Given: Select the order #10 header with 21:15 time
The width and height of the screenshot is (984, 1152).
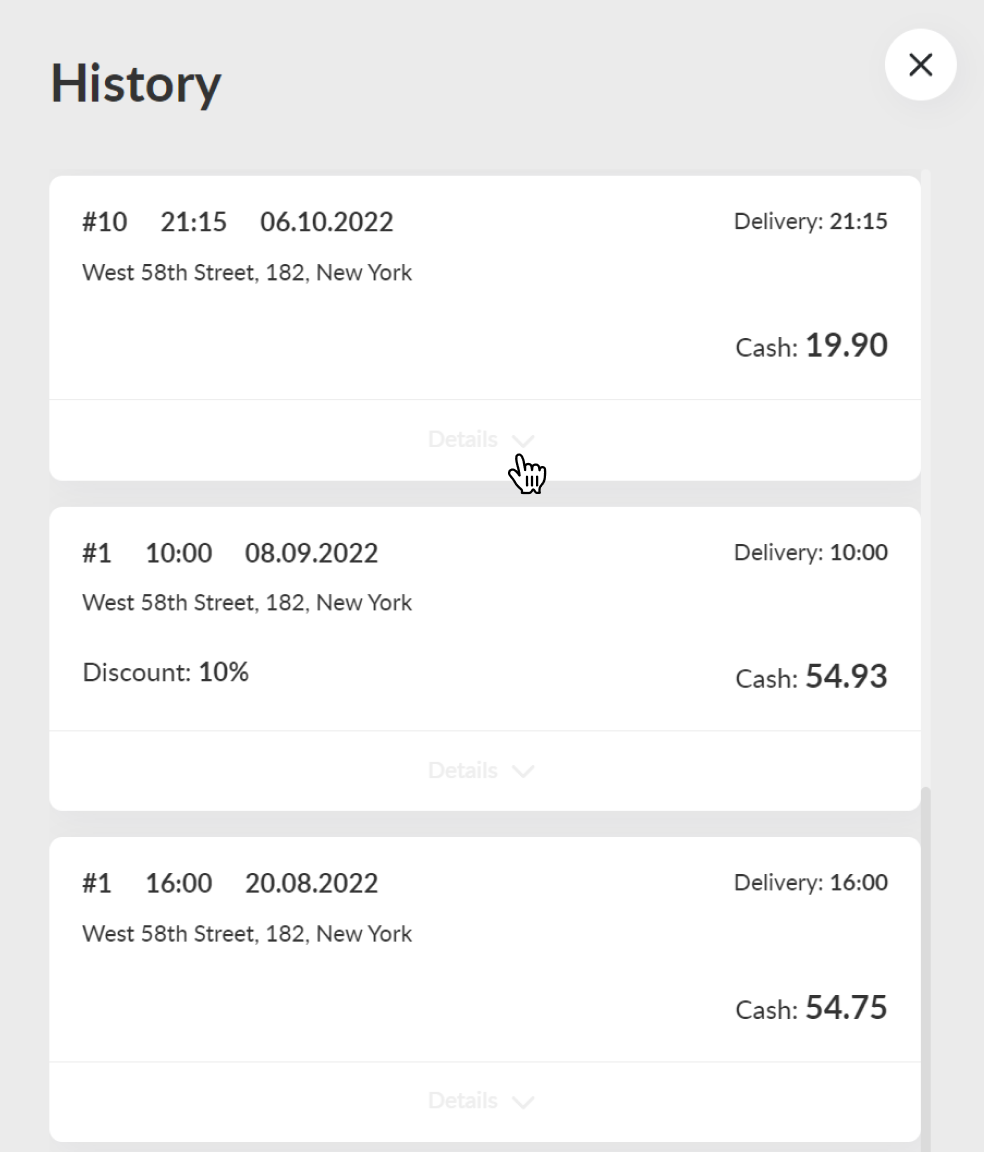Looking at the screenshot, I should click(x=238, y=221).
